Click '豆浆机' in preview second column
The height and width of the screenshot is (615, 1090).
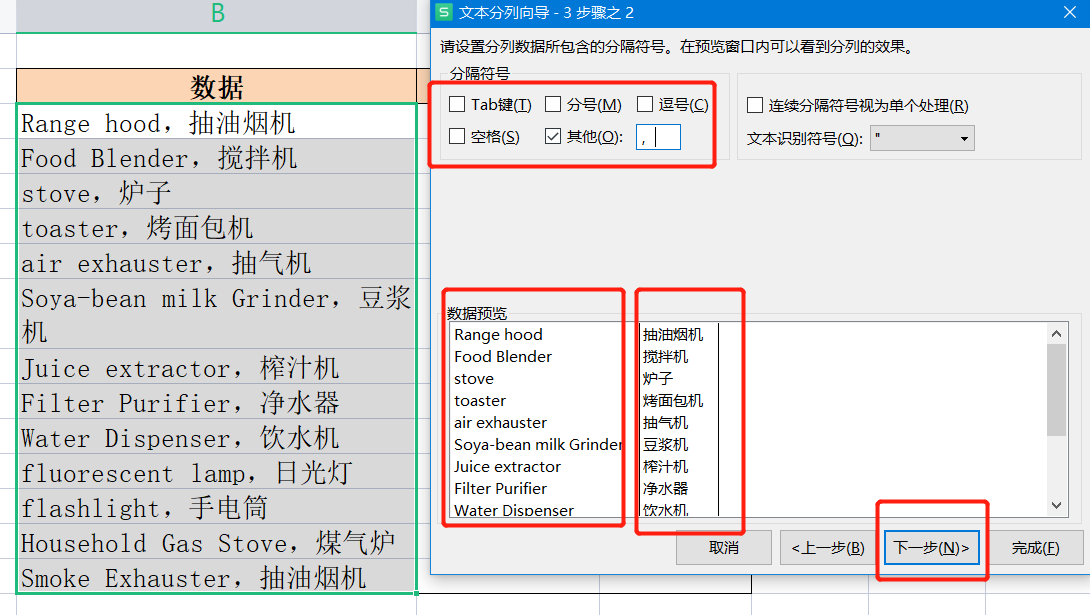(x=665, y=445)
